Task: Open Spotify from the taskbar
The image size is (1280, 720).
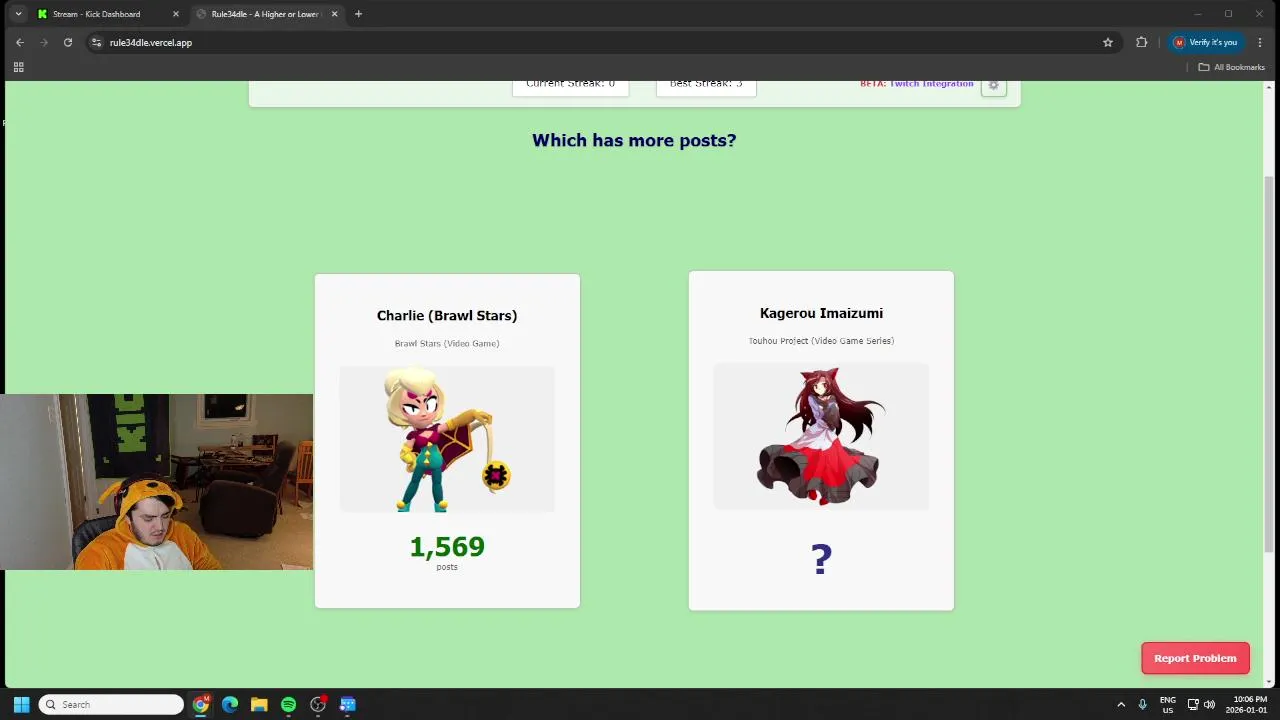Action: (288, 704)
